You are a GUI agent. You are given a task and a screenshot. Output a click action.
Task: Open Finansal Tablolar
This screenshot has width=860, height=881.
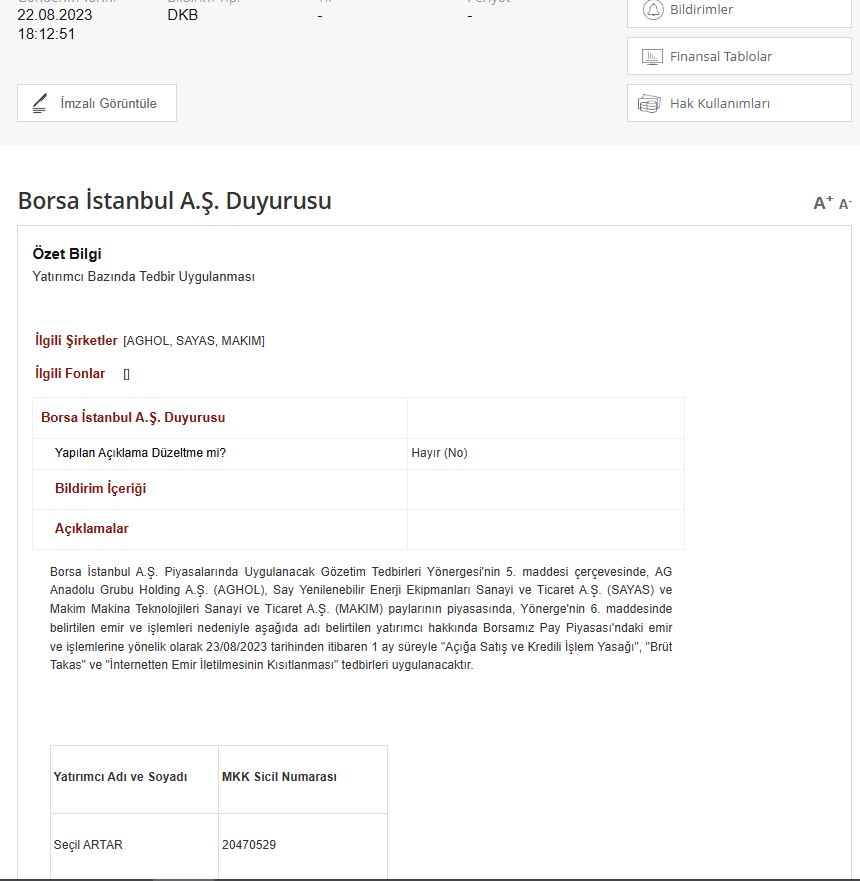point(739,56)
